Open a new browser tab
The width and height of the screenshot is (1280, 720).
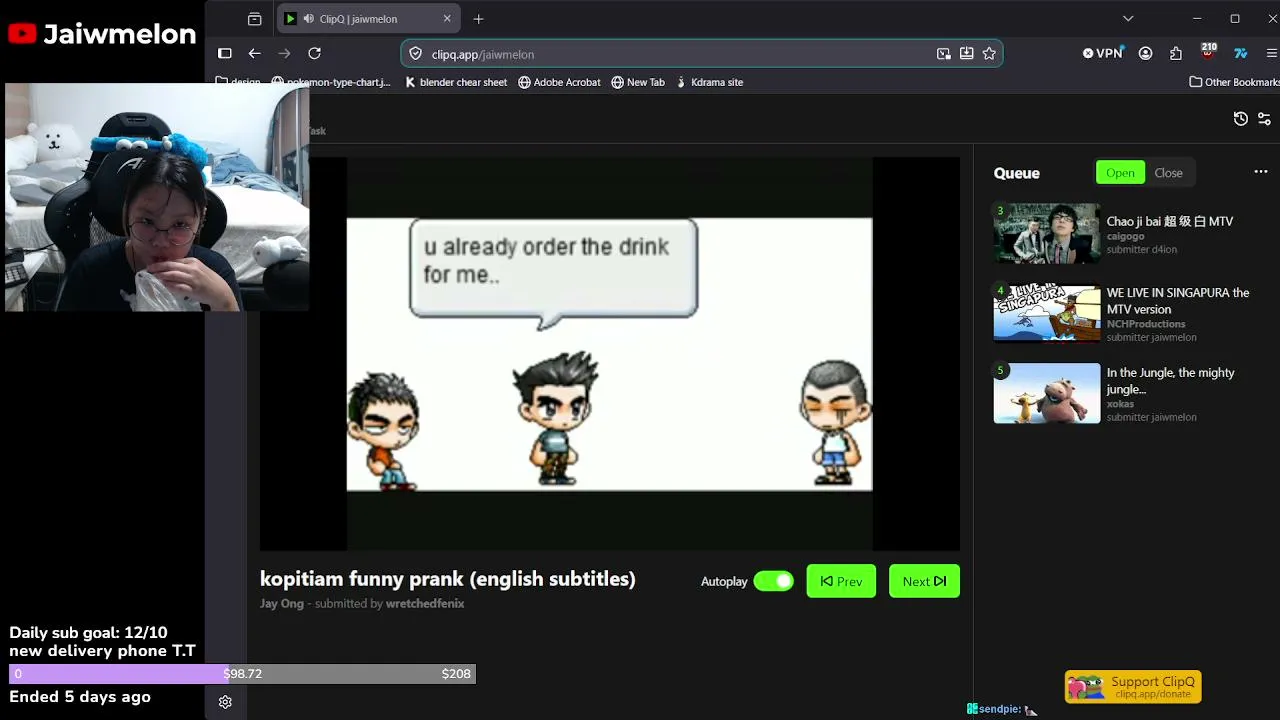[x=479, y=19]
